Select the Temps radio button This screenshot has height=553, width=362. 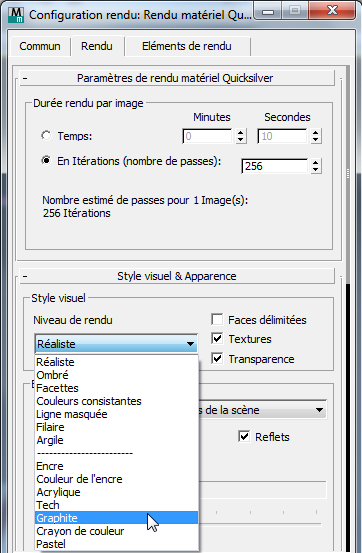coord(46,135)
